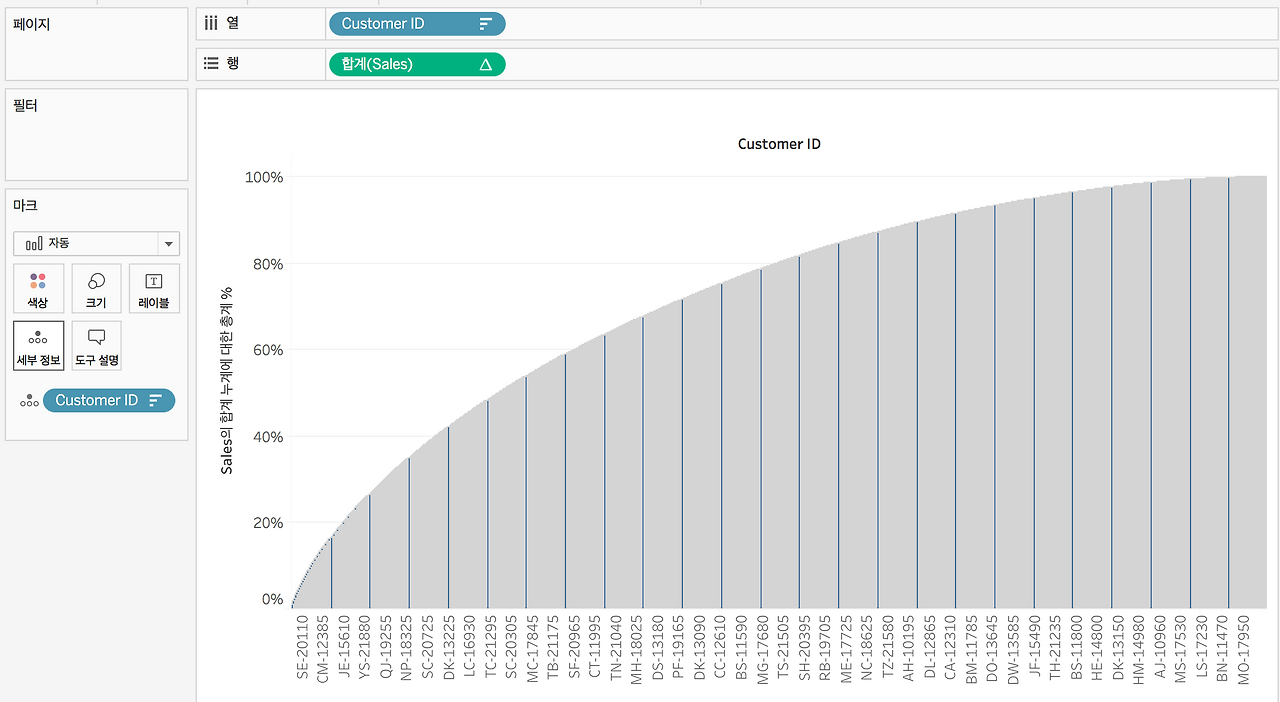The image size is (1280, 702).
Task: Click the CT-11995 customer label
Action: [x=594, y=648]
